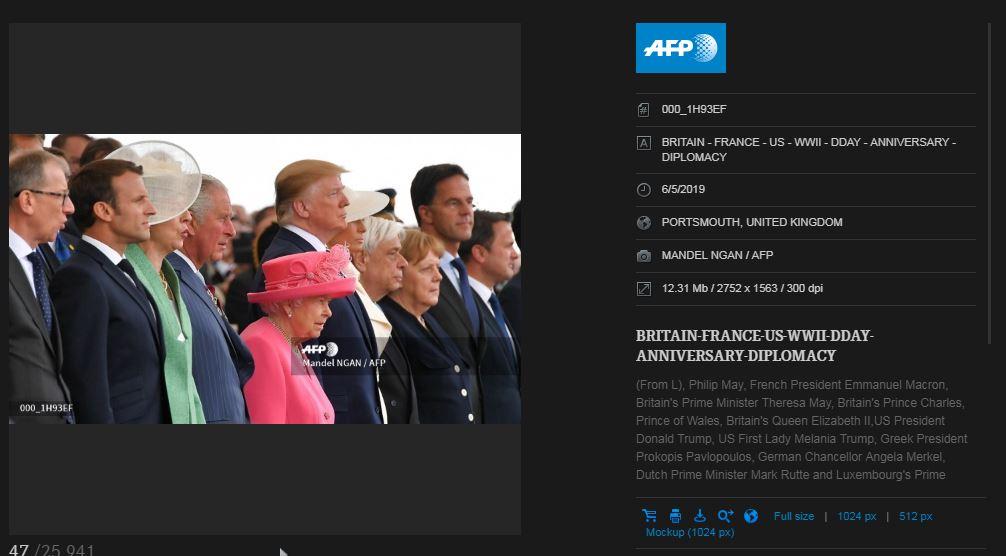Viewport: 1006px width, 556px height.
Task: Click the location globe icon beside Portsmouth
Action: click(x=644, y=223)
